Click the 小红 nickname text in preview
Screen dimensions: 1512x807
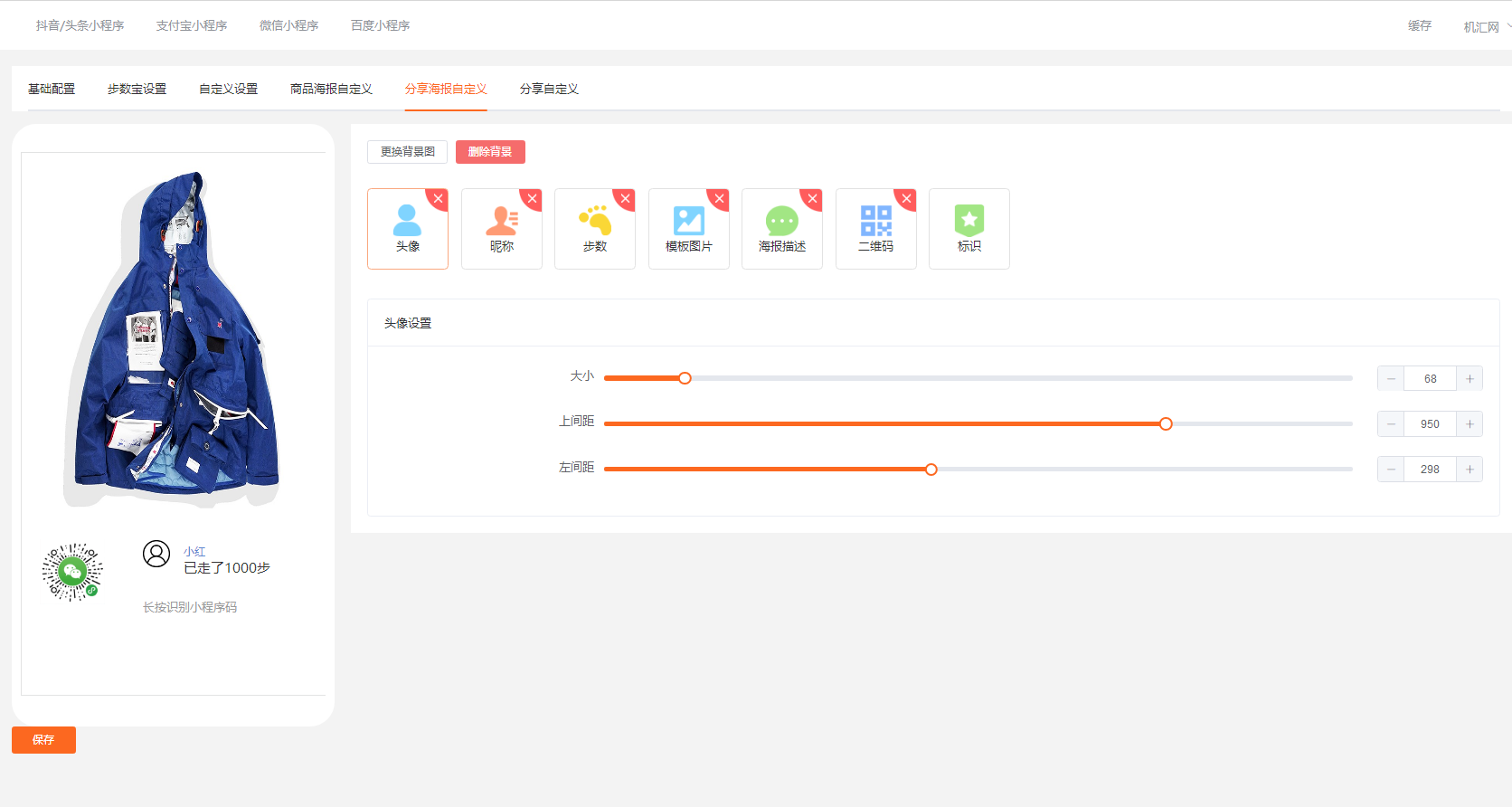tap(194, 552)
